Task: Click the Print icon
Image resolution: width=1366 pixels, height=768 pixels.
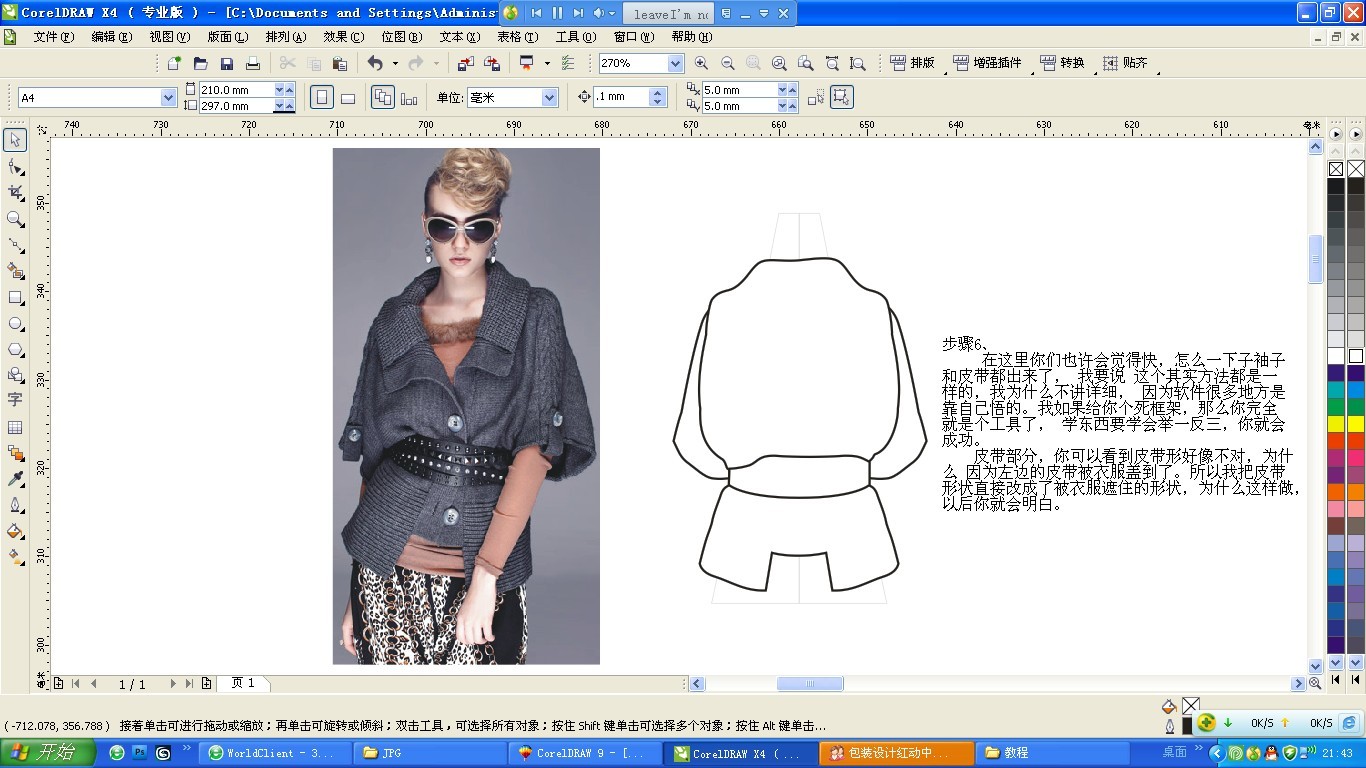Action: (253, 63)
